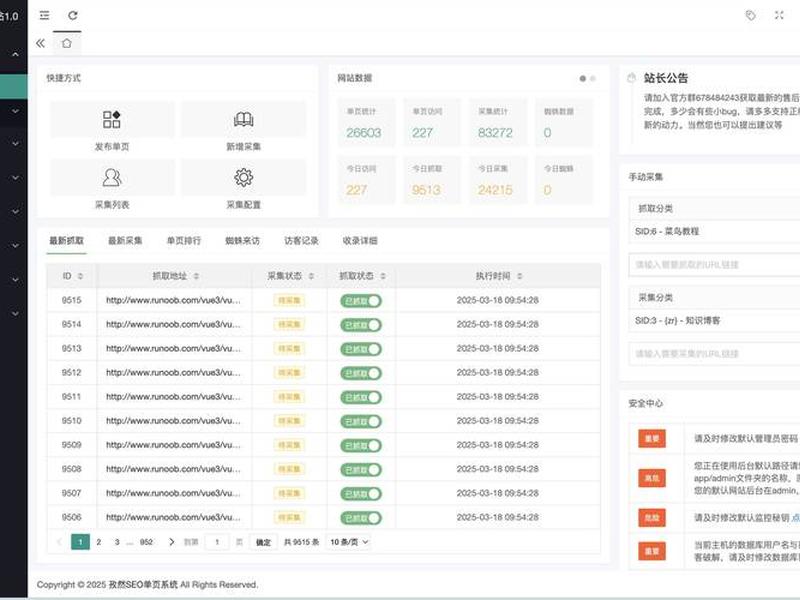Image resolution: width=800 pixels, height=600 pixels.
Task: Click the first carousel dot in 网站数据
Action: [583, 79]
